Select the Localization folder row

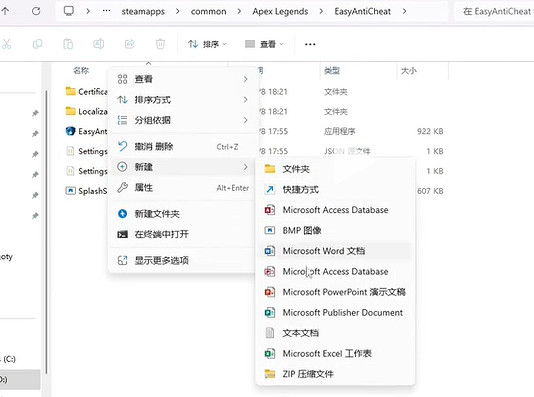87,111
